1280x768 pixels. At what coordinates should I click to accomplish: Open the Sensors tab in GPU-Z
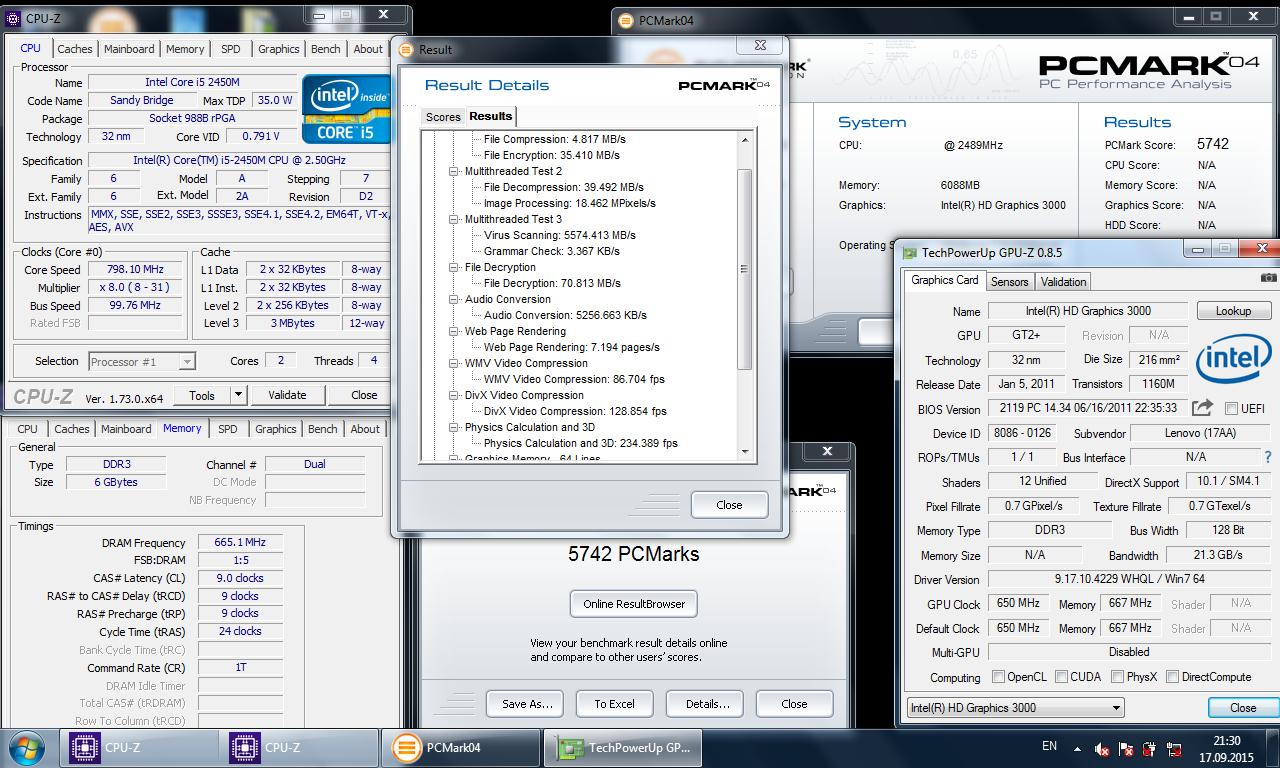pyautogui.click(x=1010, y=282)
